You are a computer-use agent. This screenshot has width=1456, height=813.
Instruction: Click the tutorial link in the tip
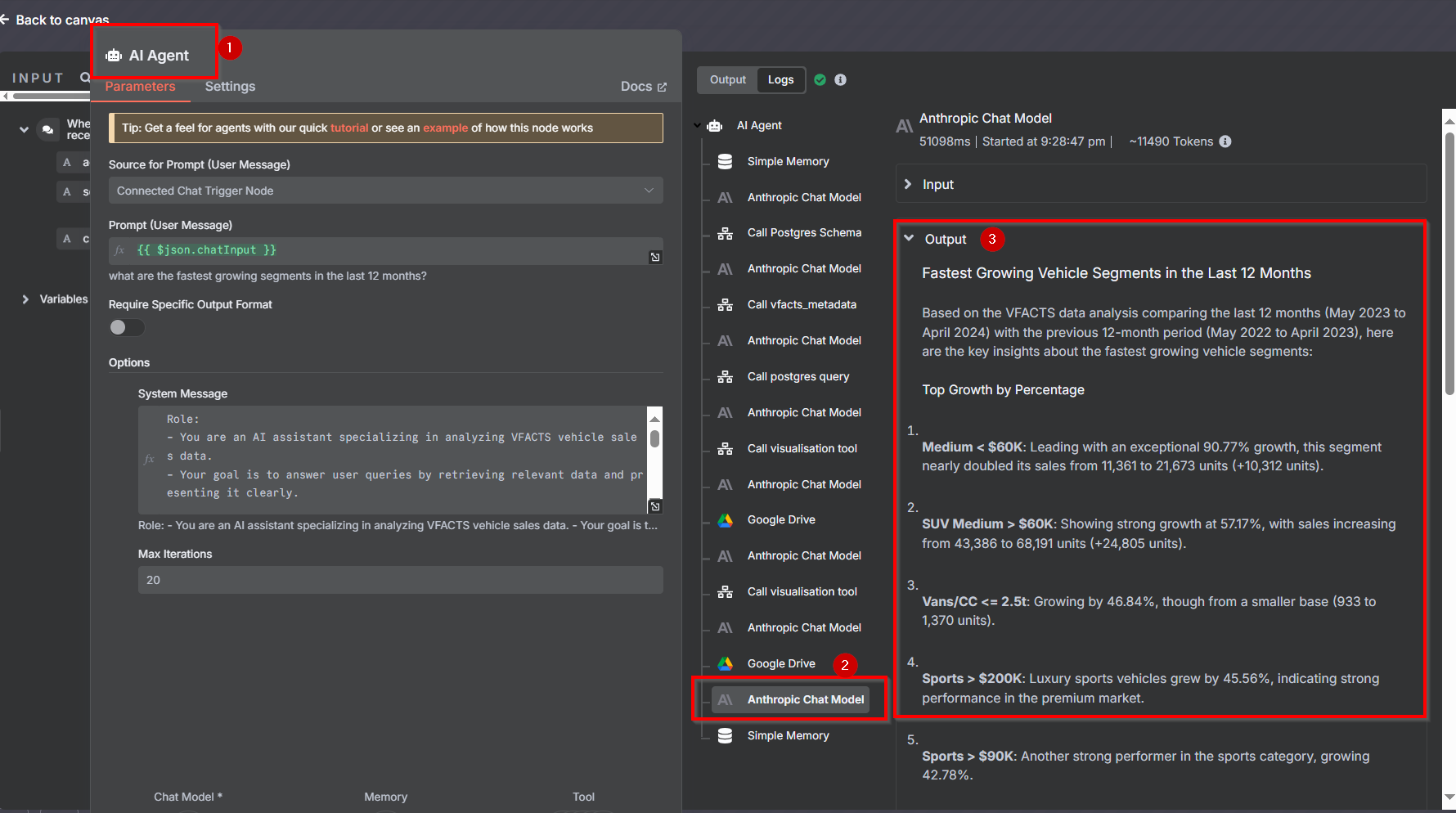tap(349, 128)
